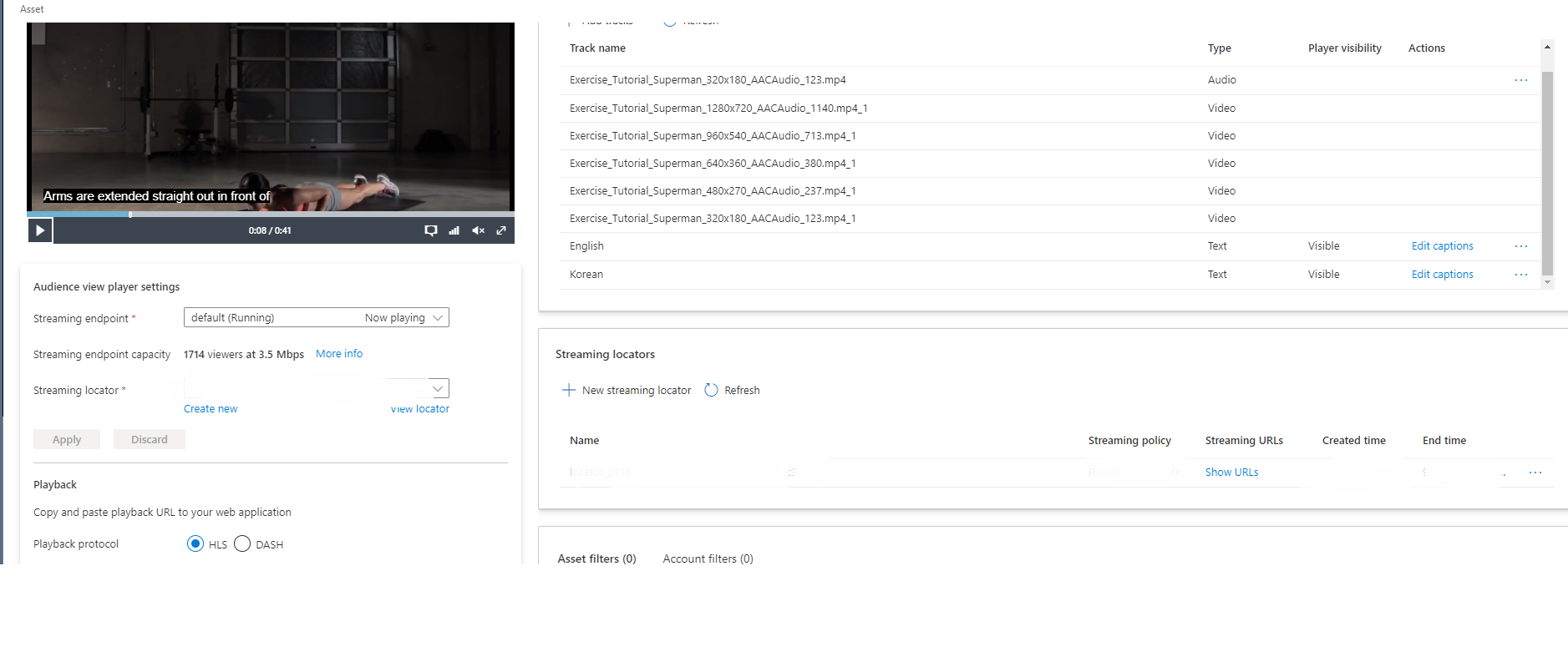The image size is (1568, 647).
Task: Select the 960x540_AACAudio_713.mp4_1 track row
Action: coord(1049,136)
